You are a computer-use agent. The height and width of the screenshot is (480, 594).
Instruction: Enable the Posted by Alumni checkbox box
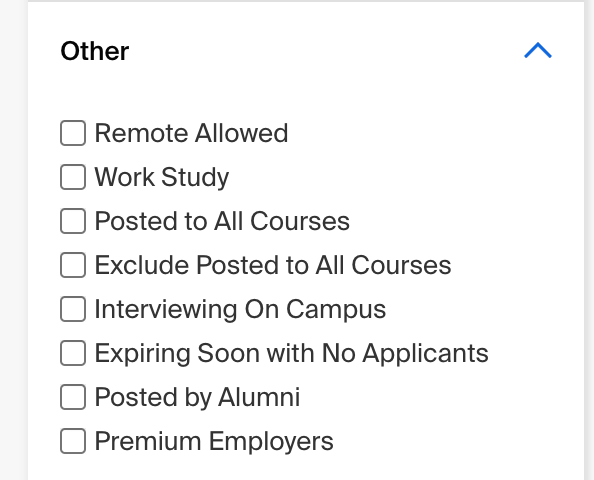[x=73, y=397]
